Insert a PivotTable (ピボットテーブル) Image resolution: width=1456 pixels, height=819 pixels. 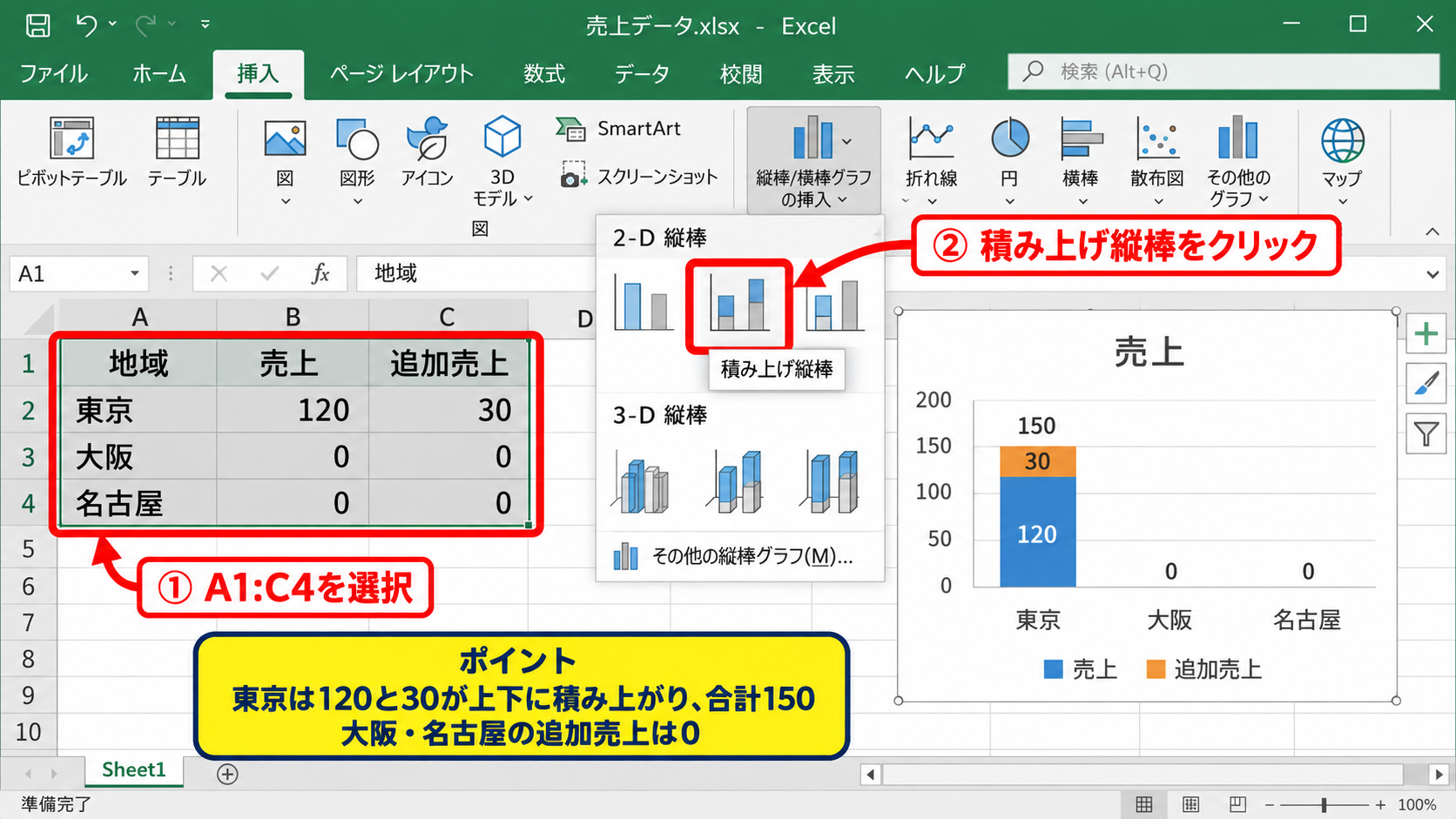(x=71, y=152)
